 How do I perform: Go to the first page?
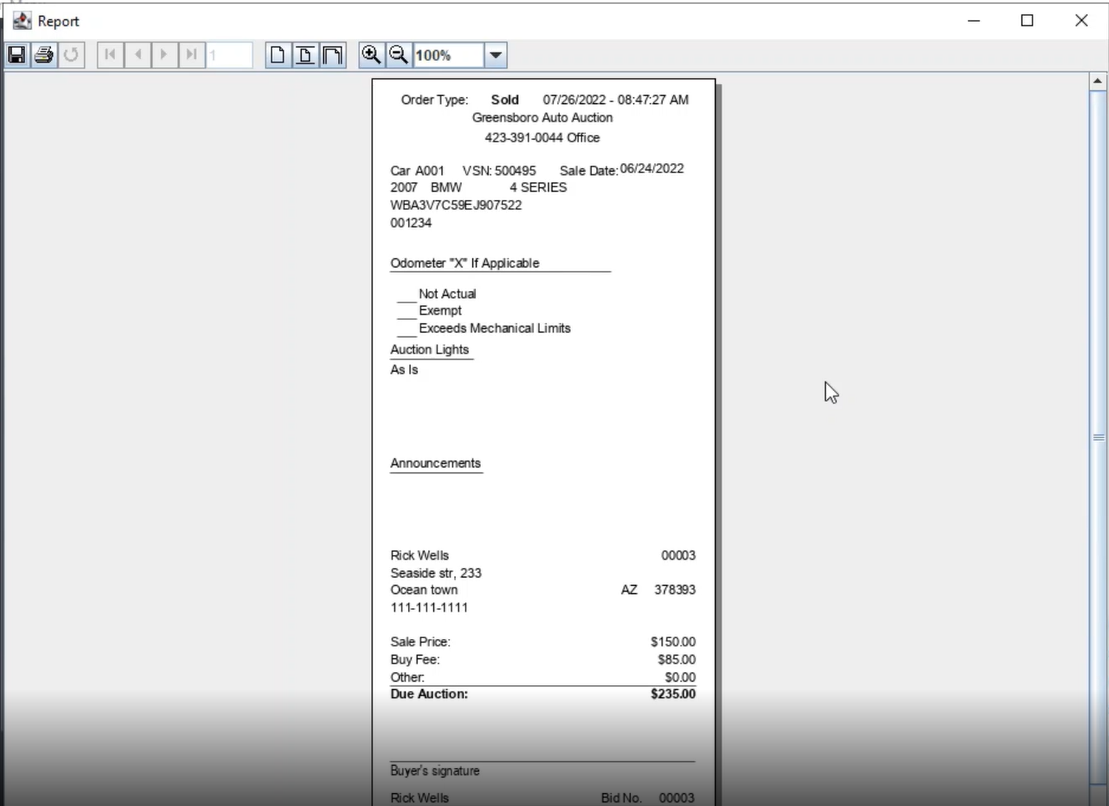click(110, 55)
